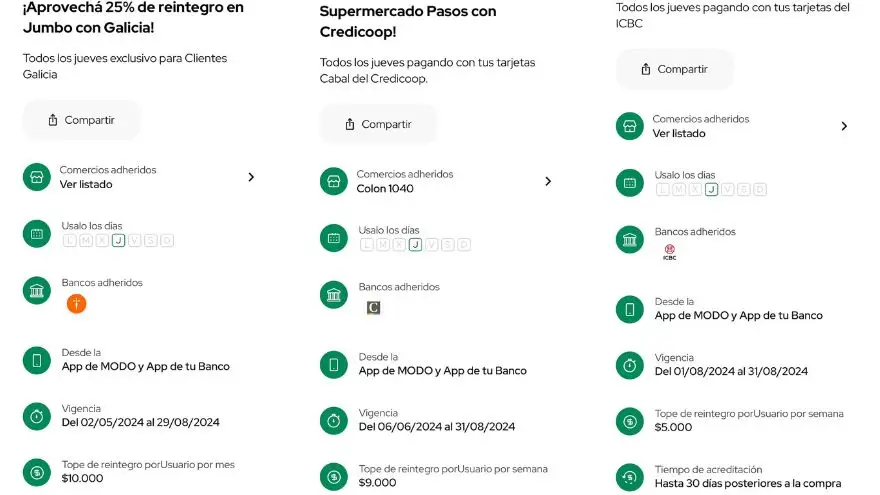Share the ICBC promo with Compartir
This screenshot has width=880, height=495.
pyautogui.click(x=675, y=69)
